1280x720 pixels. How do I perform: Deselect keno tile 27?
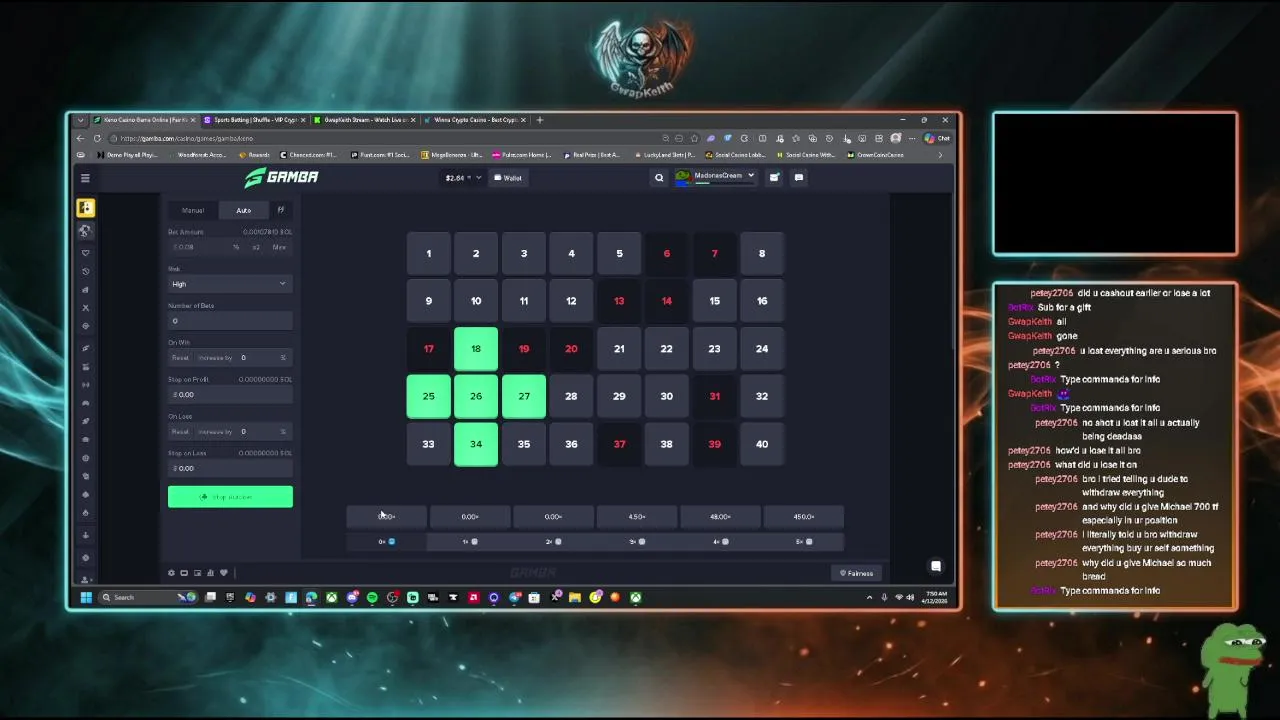pyautogui.click(x=524, y=396)
